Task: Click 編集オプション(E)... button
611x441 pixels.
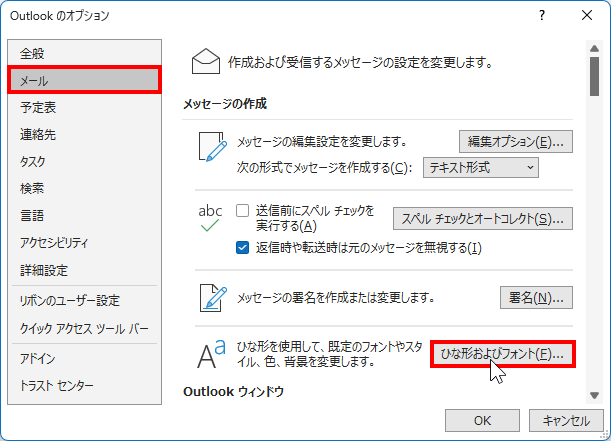Action: click(516, 141)
